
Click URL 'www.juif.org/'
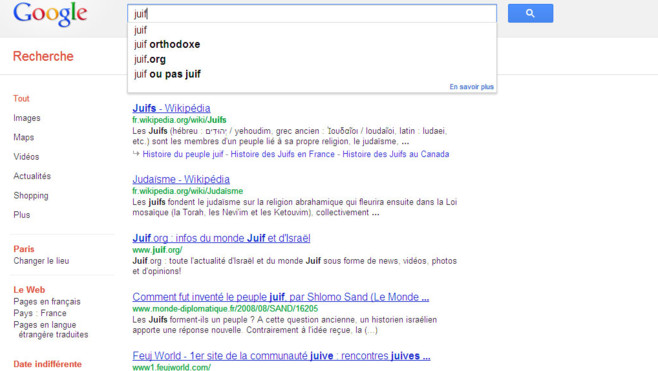click(157, 250)
